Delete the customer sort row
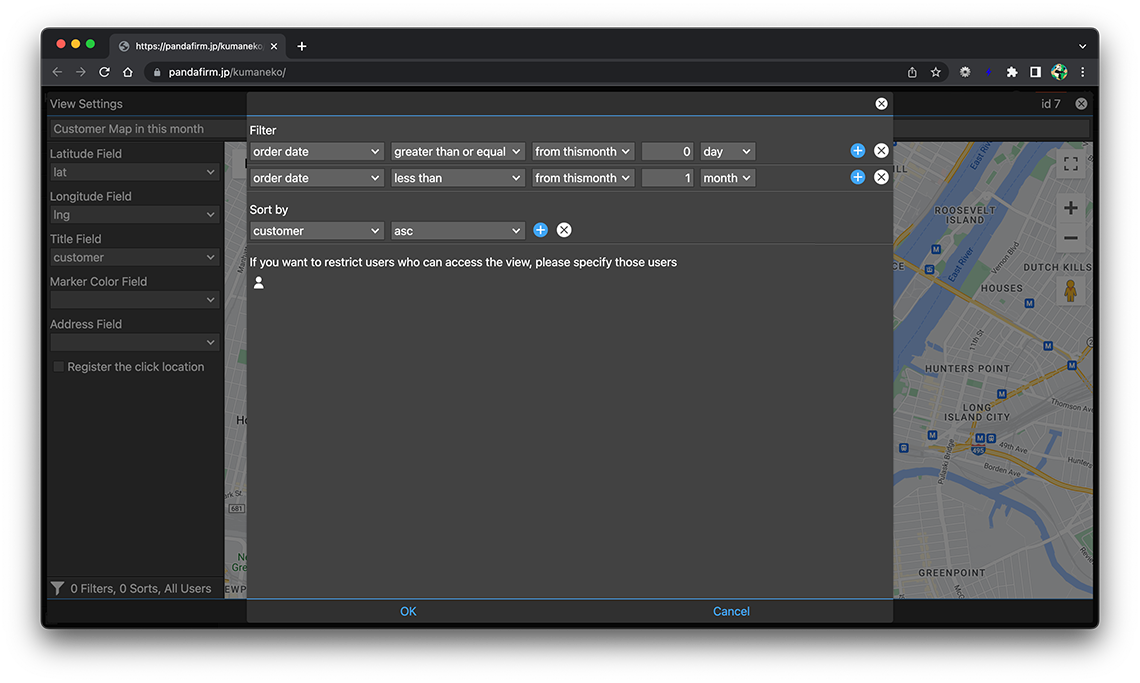Viewport: 1140px width, 683px height. coord(564,230)
